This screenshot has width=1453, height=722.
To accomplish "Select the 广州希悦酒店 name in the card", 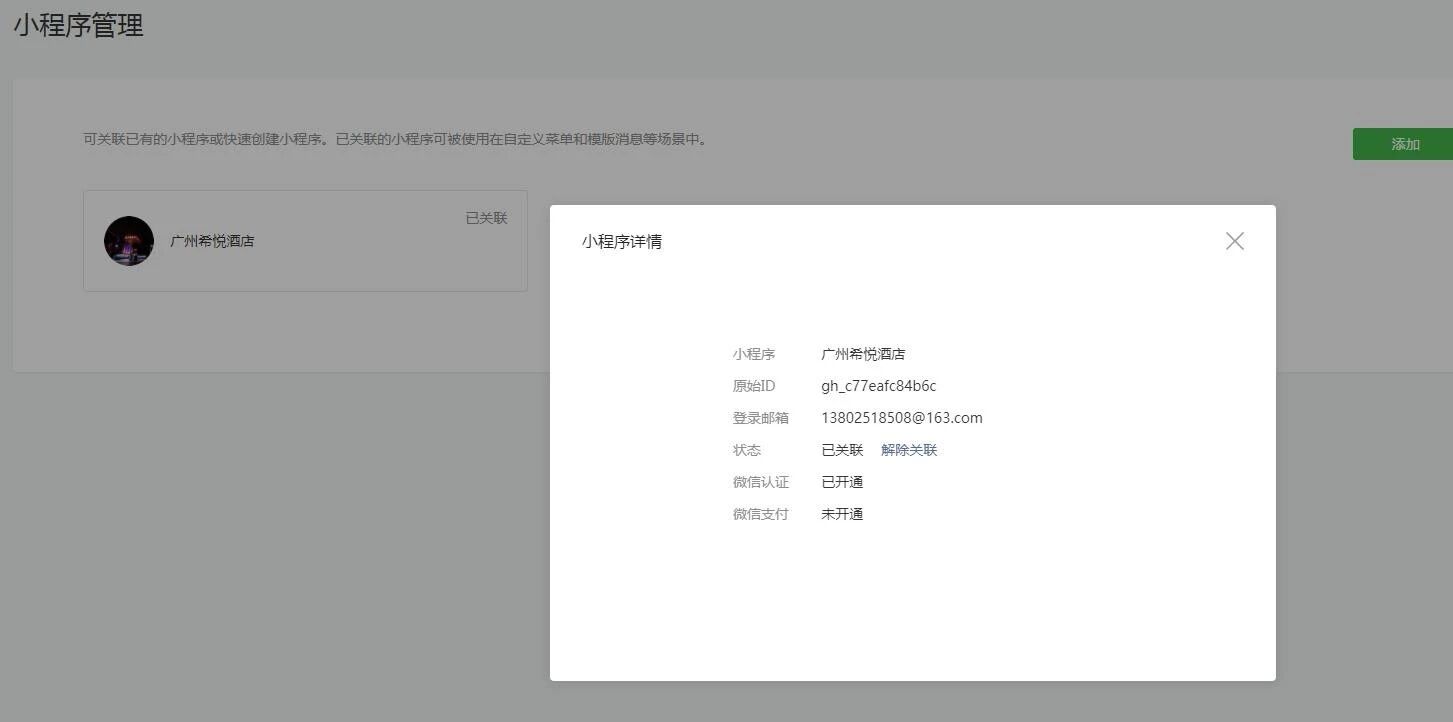I will (212, 241).
